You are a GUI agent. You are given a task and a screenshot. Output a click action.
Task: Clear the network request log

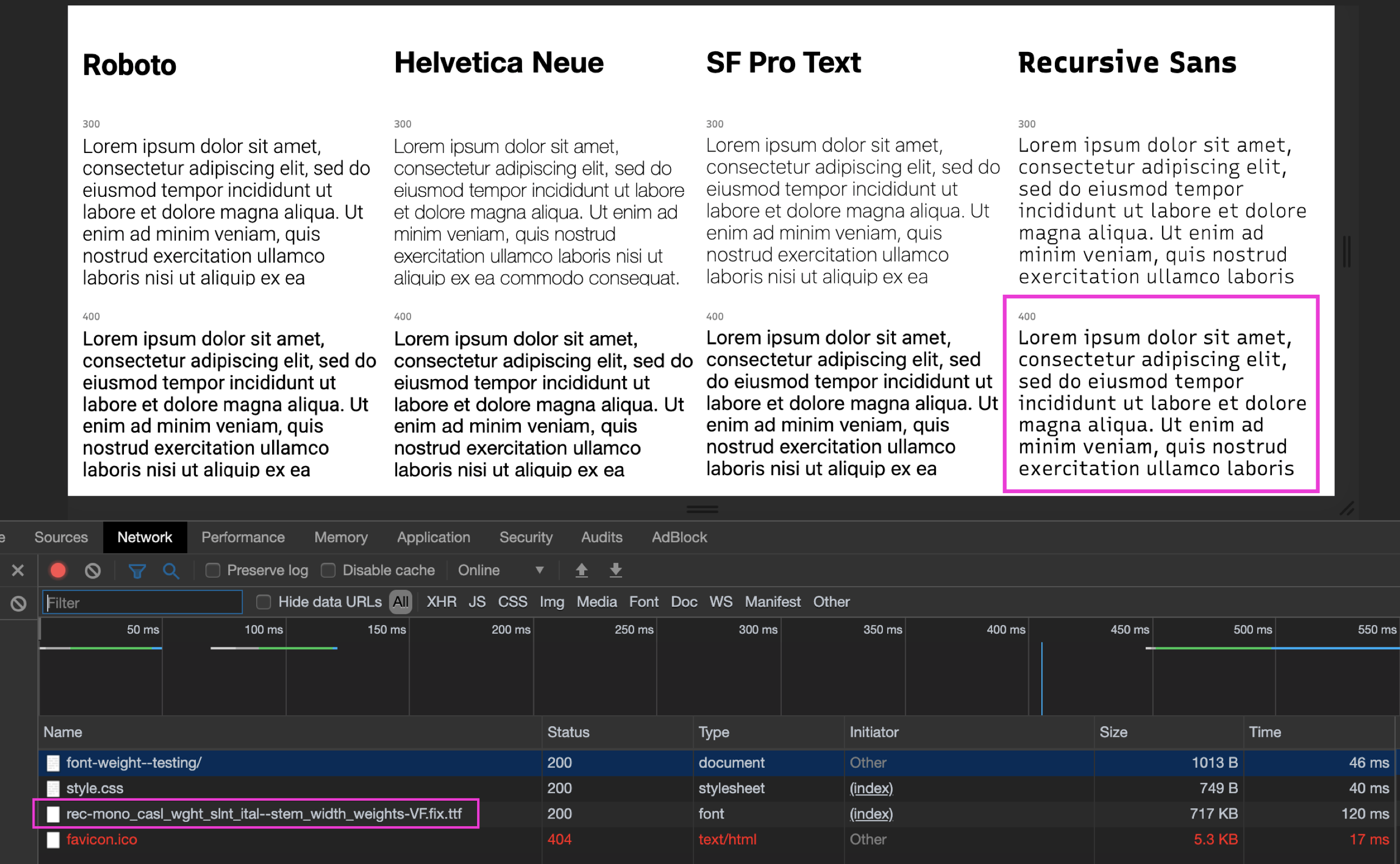[92, 570]
